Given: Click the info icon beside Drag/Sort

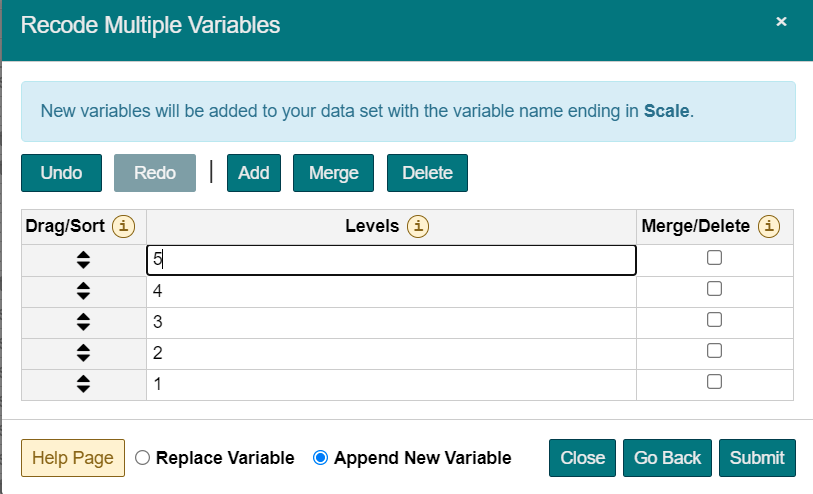Looking at the screenshot, I should point(123,226).
